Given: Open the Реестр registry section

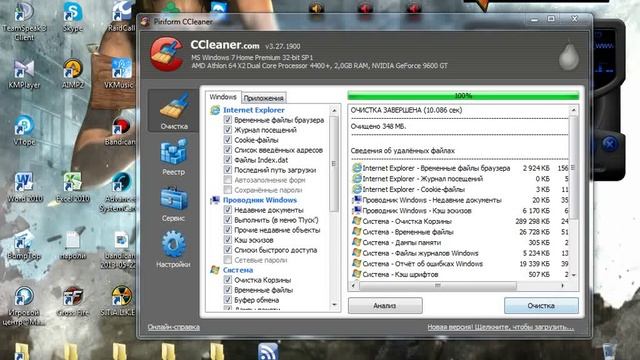Looking at the screenshot, I should click(x=173, y=157).
